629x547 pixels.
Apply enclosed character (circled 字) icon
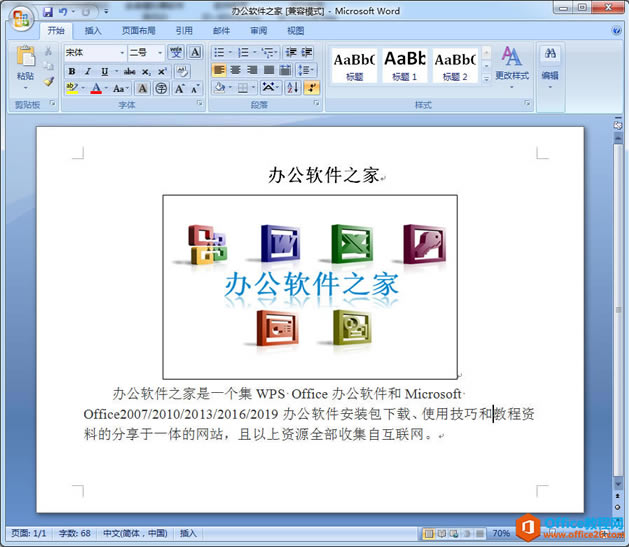(161, 88)
